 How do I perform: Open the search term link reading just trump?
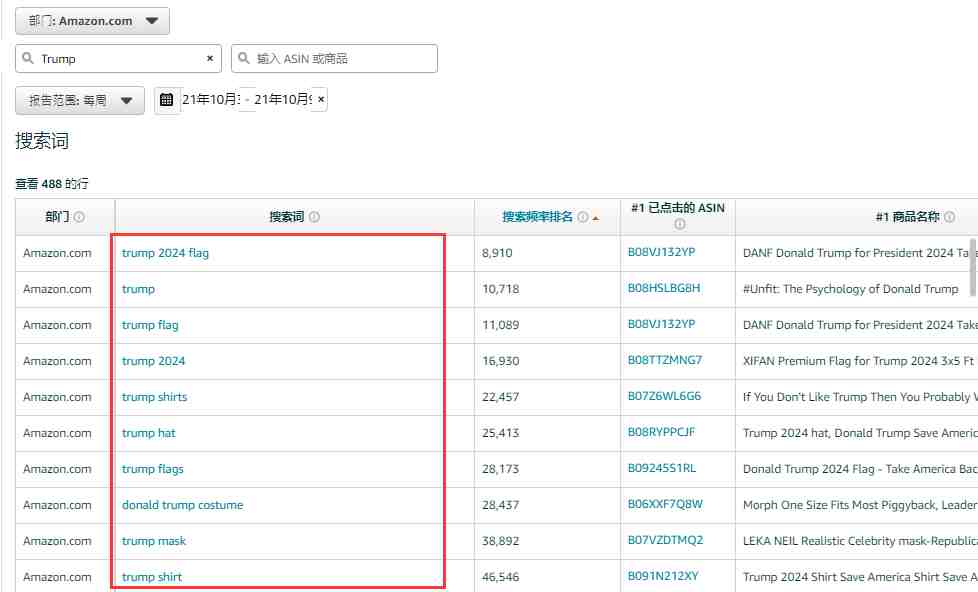tap(138, 289)
